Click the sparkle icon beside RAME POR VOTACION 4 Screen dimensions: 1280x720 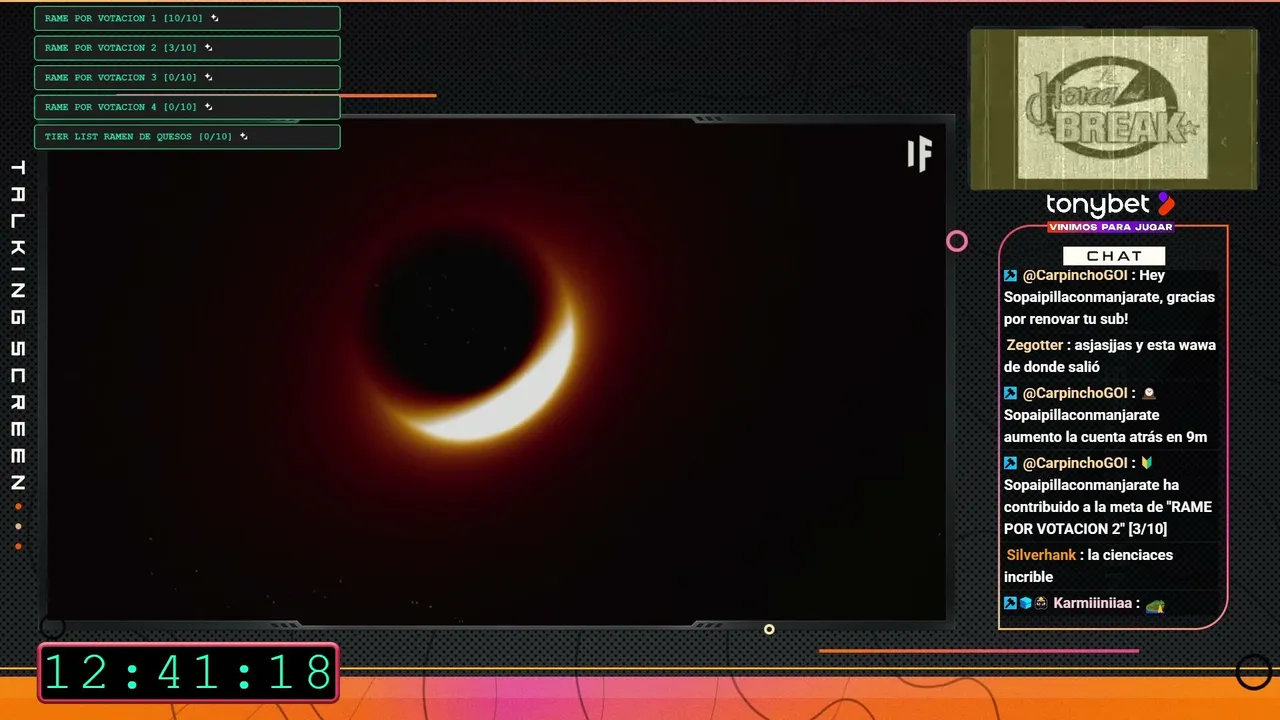click(x=209, y=106)
